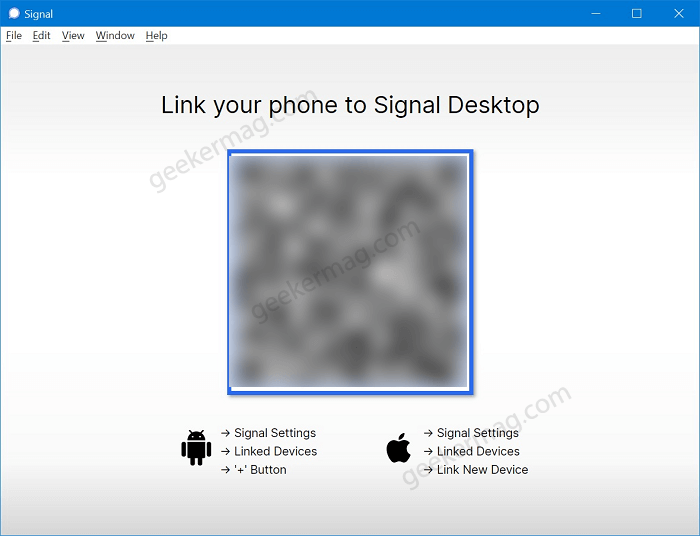Minimize the Signal window
The width and height of the screenshot is (700, 536).
596,13
